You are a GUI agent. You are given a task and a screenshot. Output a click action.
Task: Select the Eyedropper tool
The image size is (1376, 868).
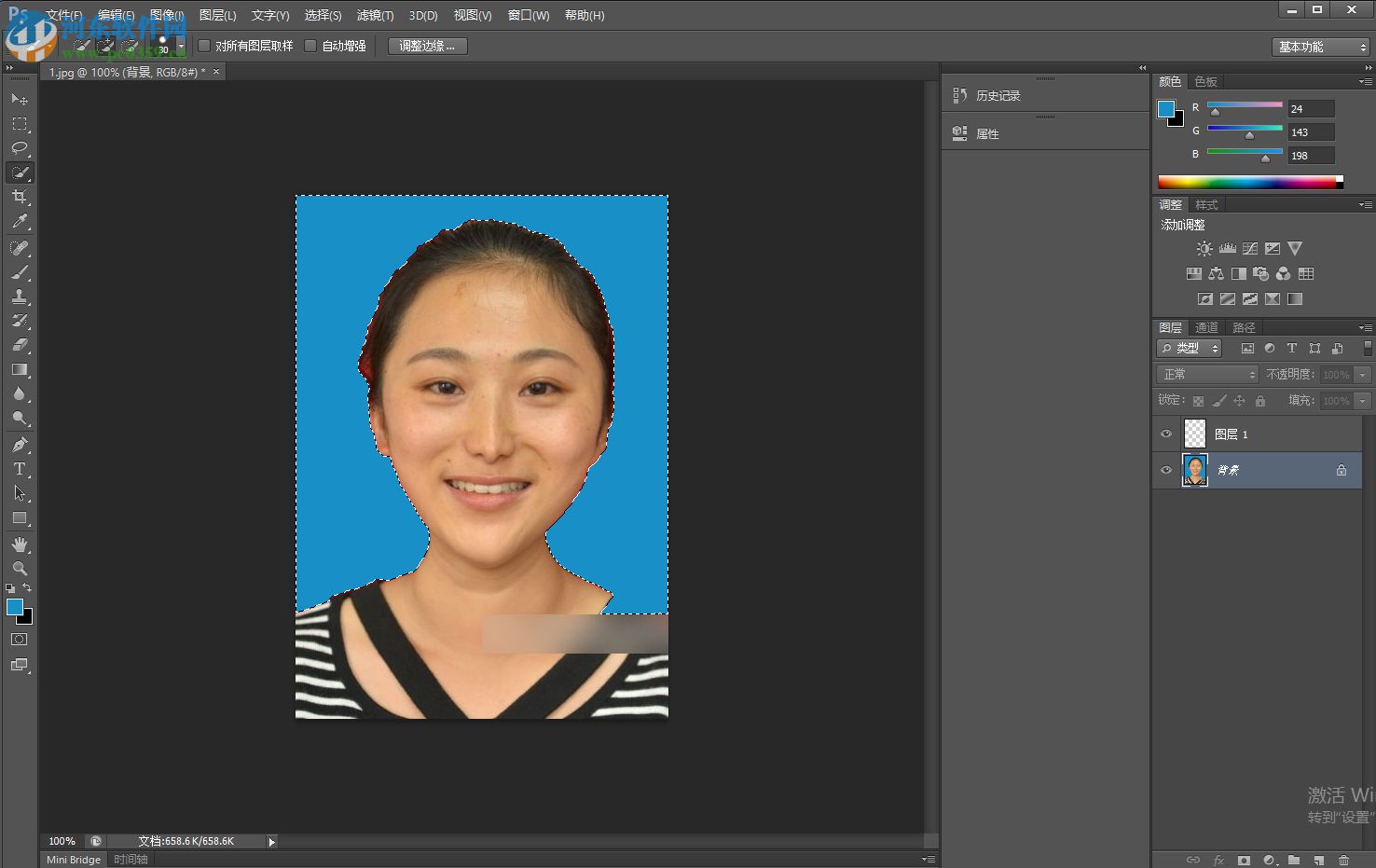[x=19, y=221]
